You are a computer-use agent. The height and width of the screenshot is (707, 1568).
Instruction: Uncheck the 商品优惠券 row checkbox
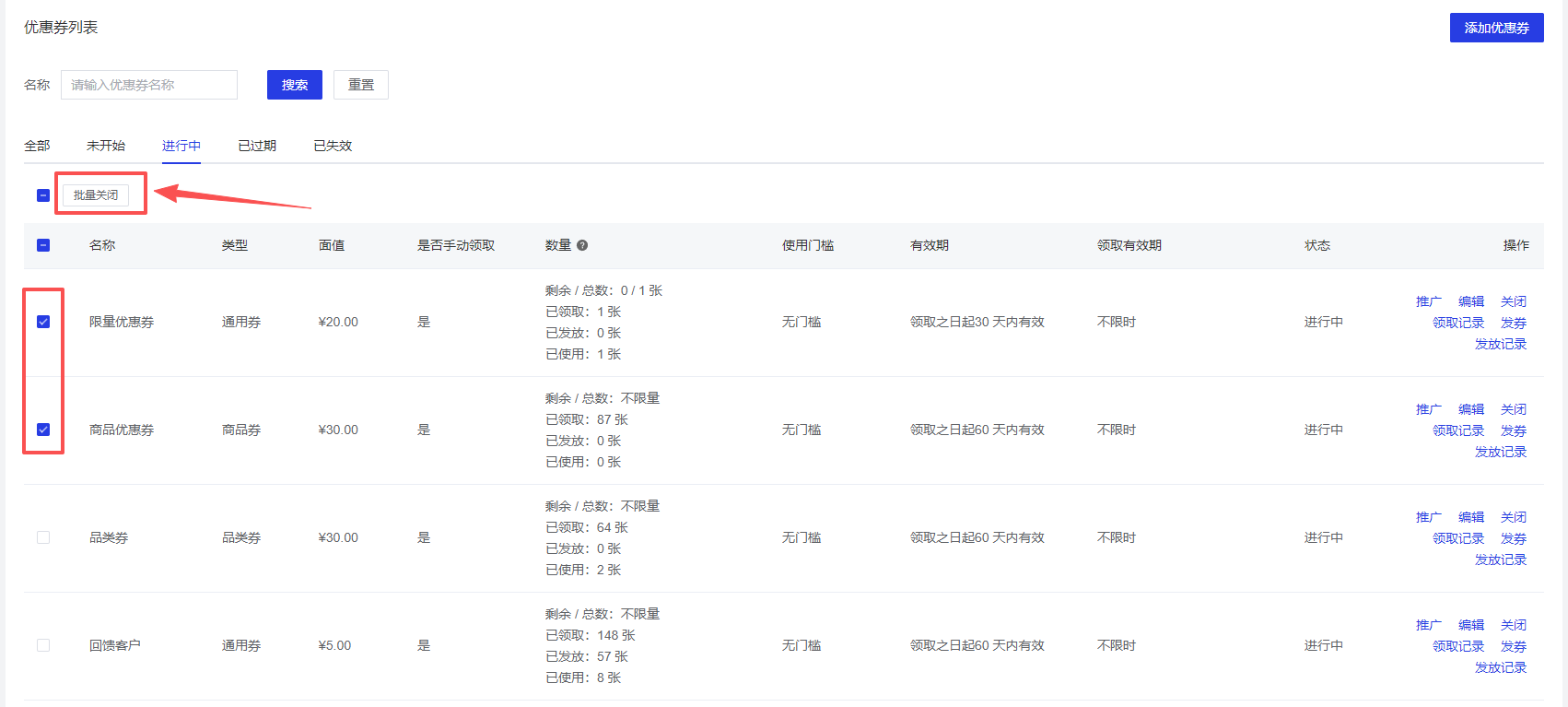click(x=43, y=430)
